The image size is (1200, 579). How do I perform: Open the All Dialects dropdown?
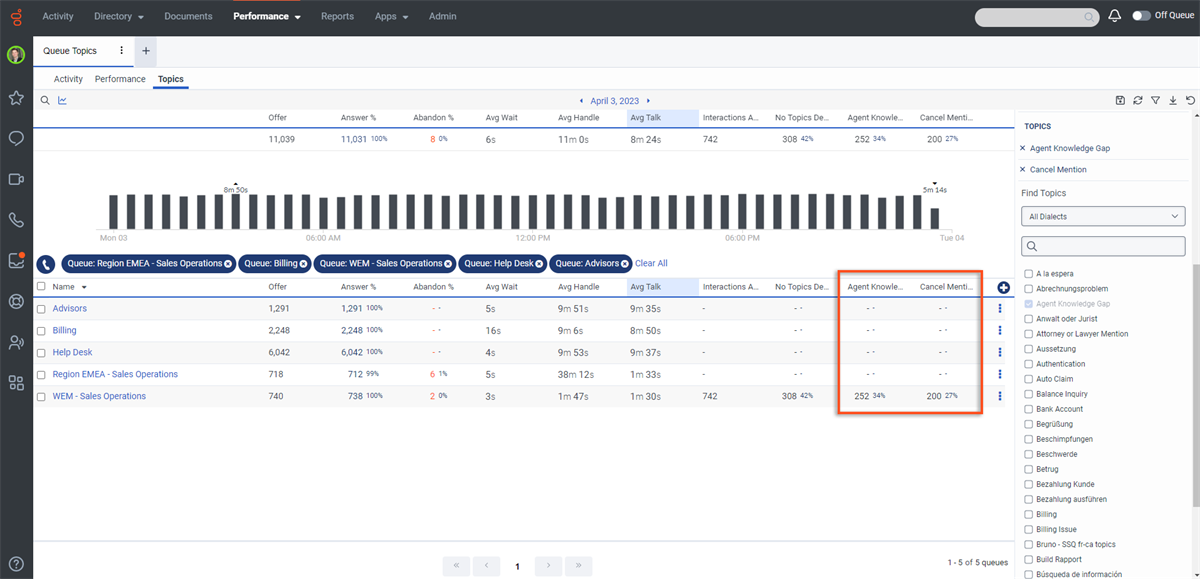pos(1102,216)
